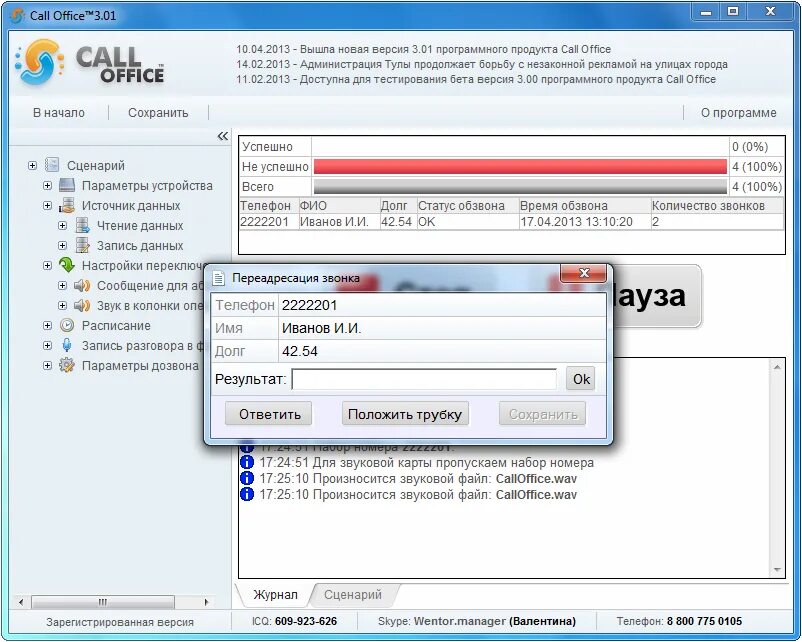Click news line dated 10.04.2013
This screenshot has width=802, height=642.
point(424,49)
